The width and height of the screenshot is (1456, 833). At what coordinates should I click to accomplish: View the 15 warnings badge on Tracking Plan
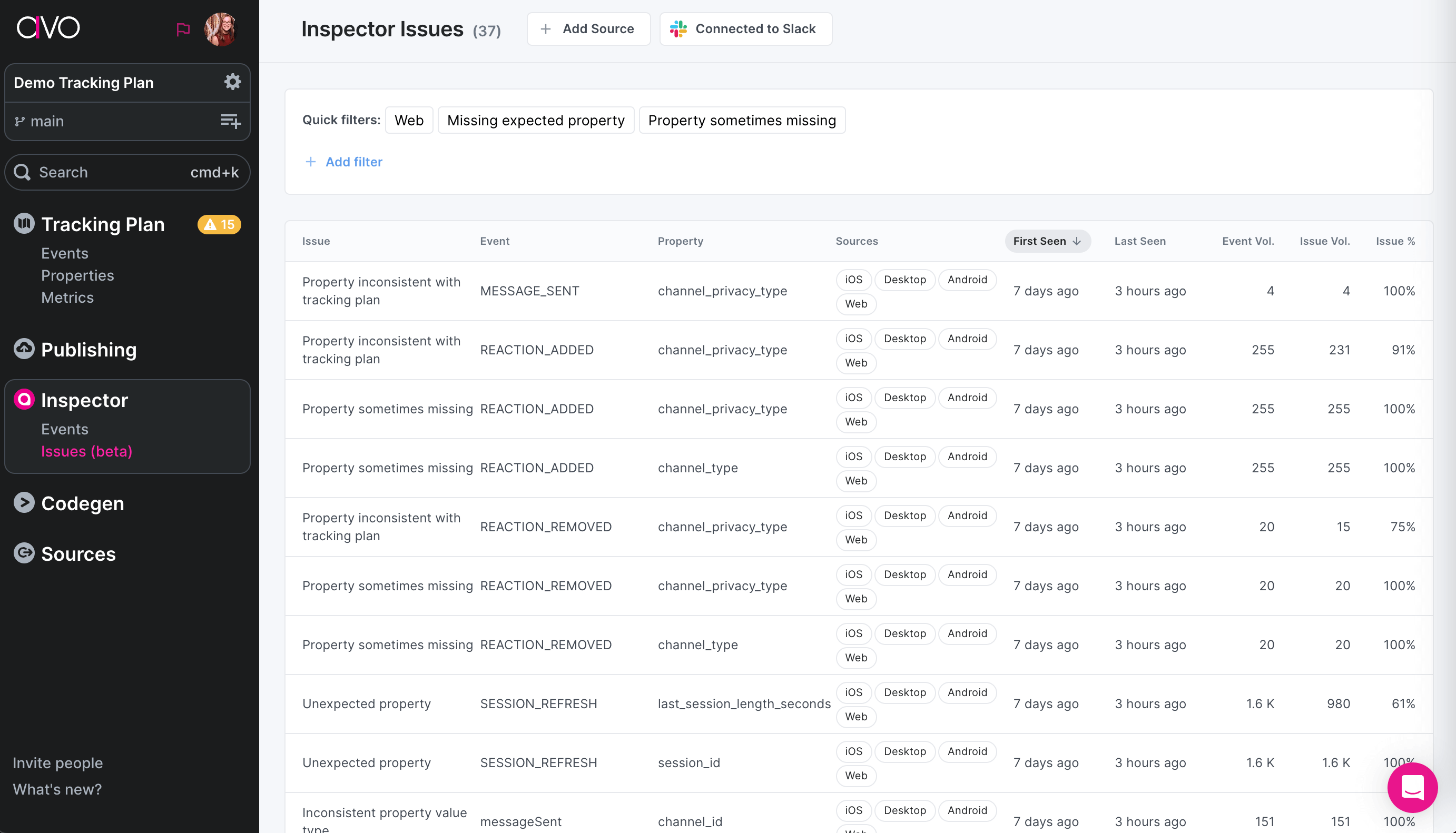(x=219, y=224)
